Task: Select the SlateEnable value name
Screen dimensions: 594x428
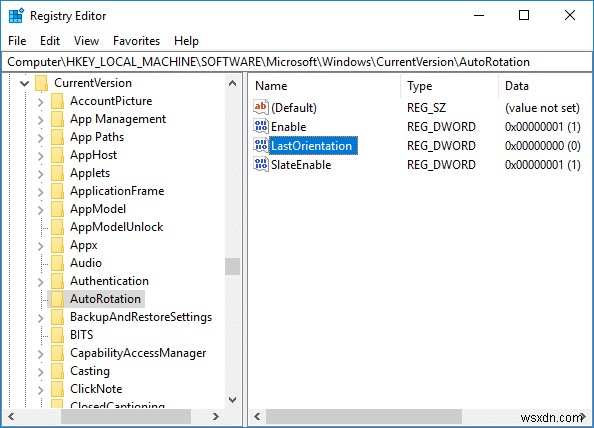Action: click(301, 165)
